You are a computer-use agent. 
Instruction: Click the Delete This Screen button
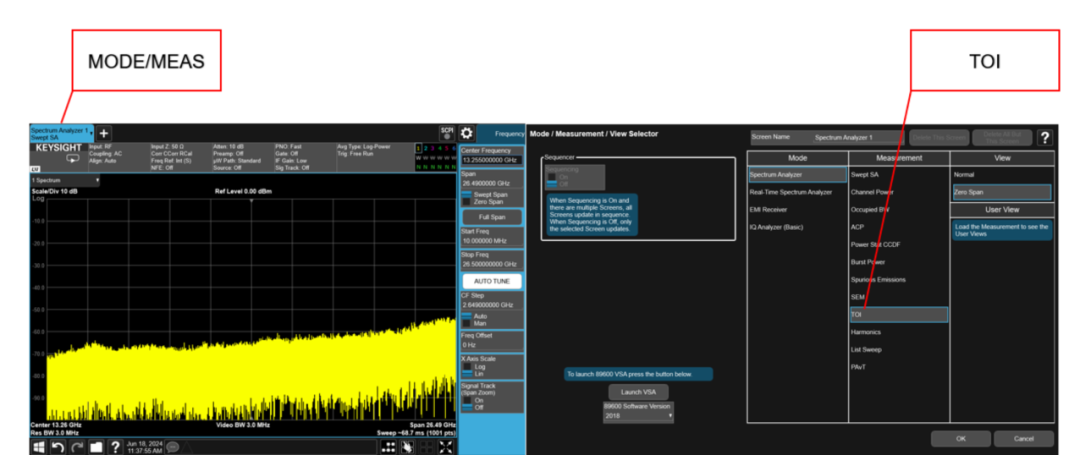coord(939,138)
